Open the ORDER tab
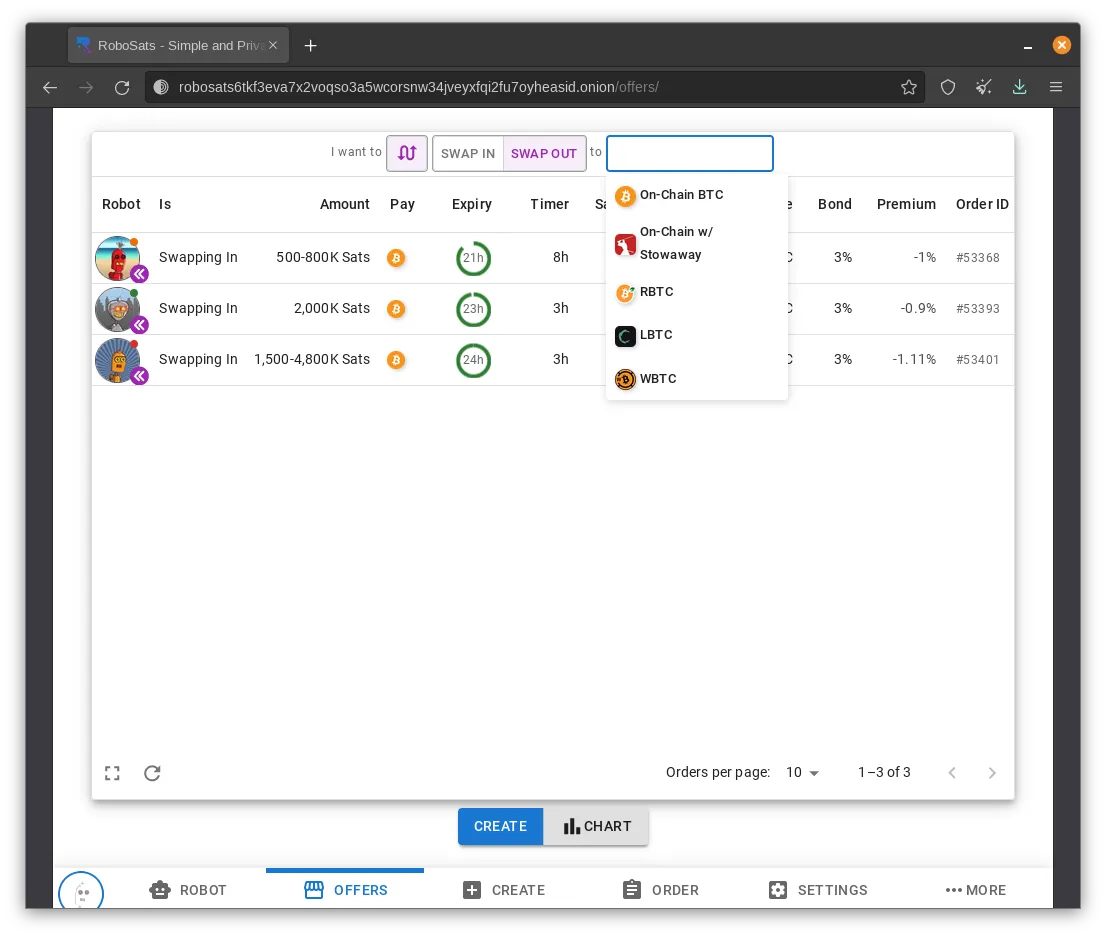Image resolution: width=1106 pixels, height=937 pixels. click(661, 890)
